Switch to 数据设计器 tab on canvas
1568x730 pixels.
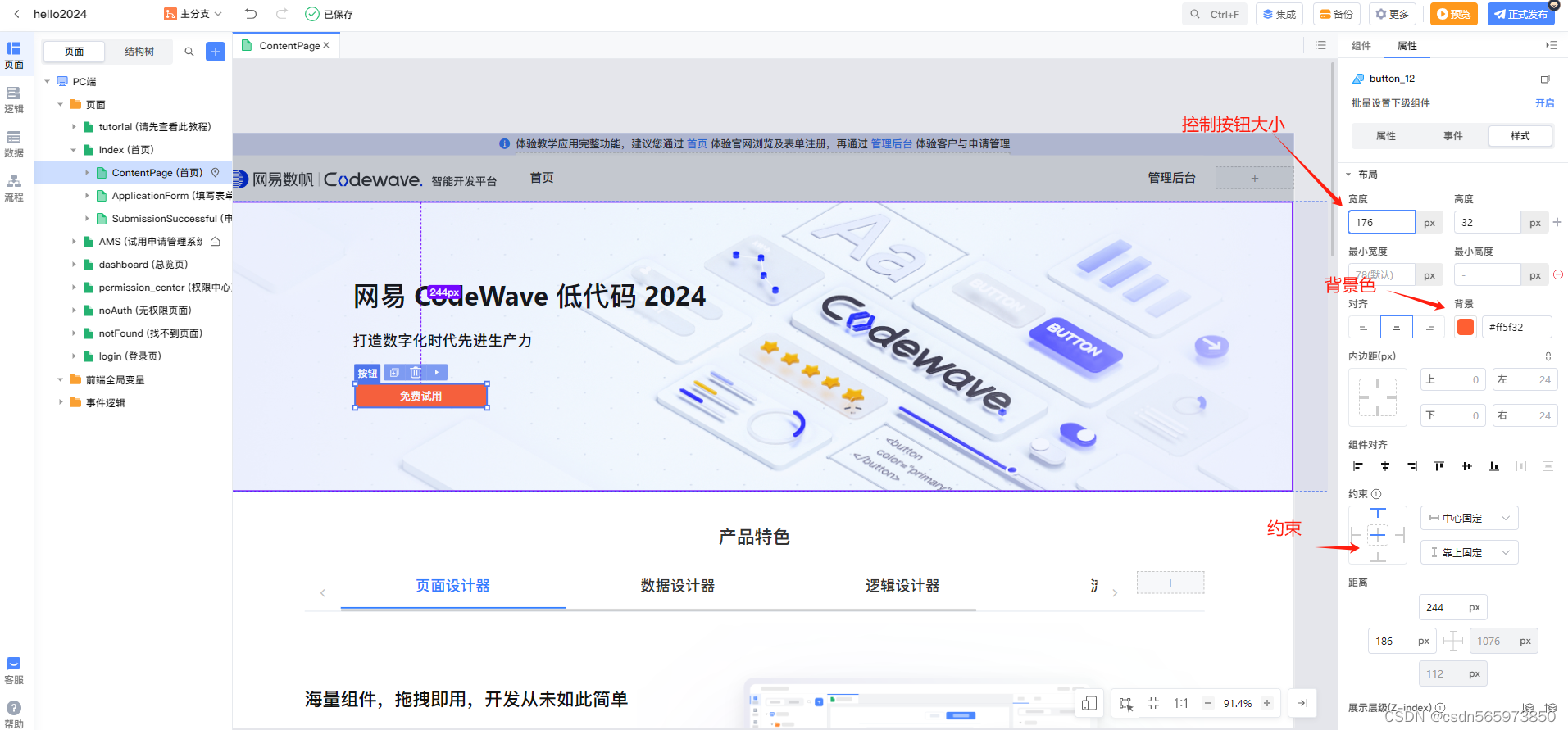[678, 586]
